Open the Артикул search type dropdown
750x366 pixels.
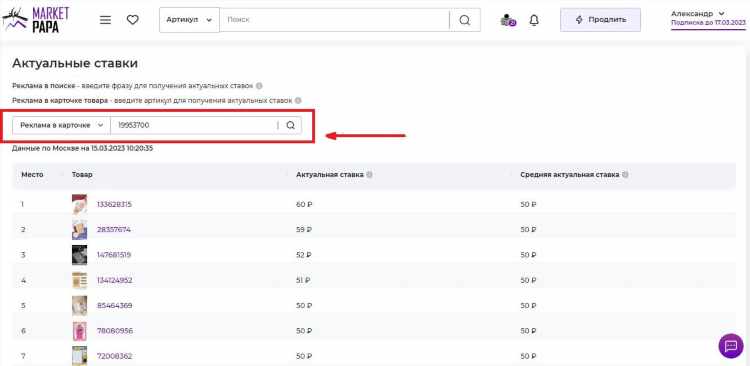click(189, 20)
